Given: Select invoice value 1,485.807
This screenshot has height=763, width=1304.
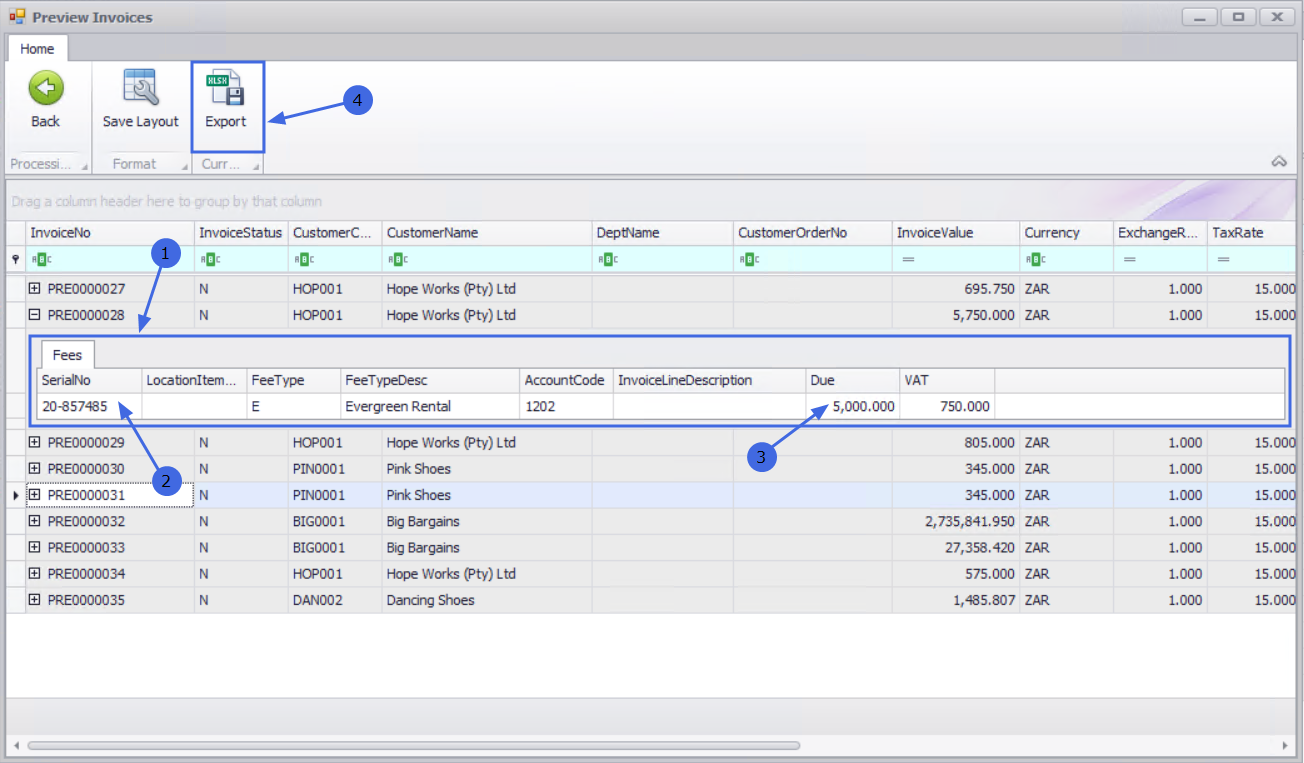Looking at the screenshot, I should click(956, 600).
